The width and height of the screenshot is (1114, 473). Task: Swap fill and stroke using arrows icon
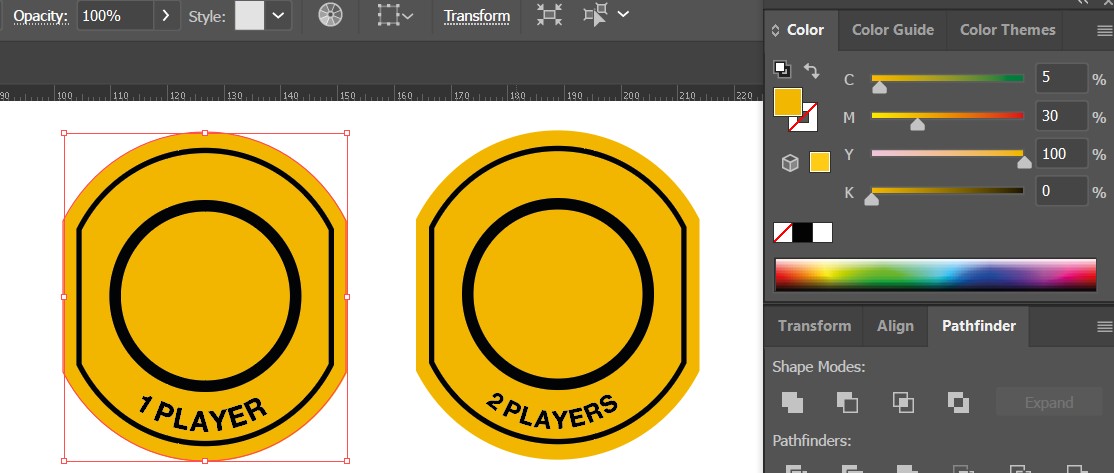(x=811, y=70)
